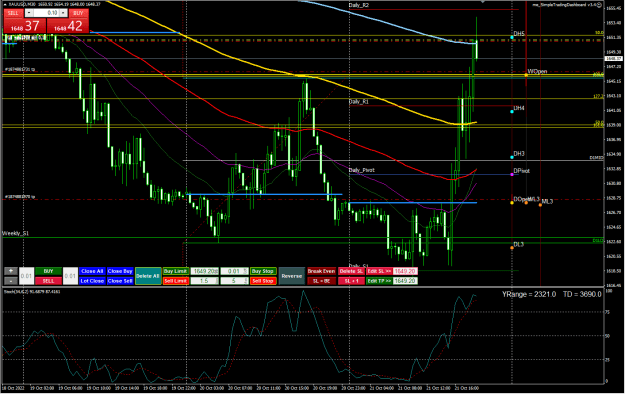The image size is (625, 394).
Task: Click the Close All button
Action: click(92, 271)
